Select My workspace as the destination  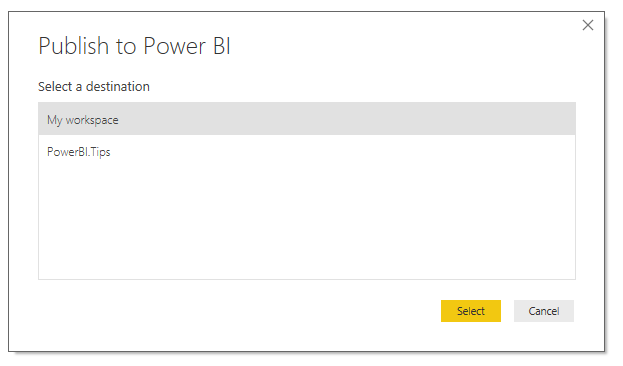point(307,119)
